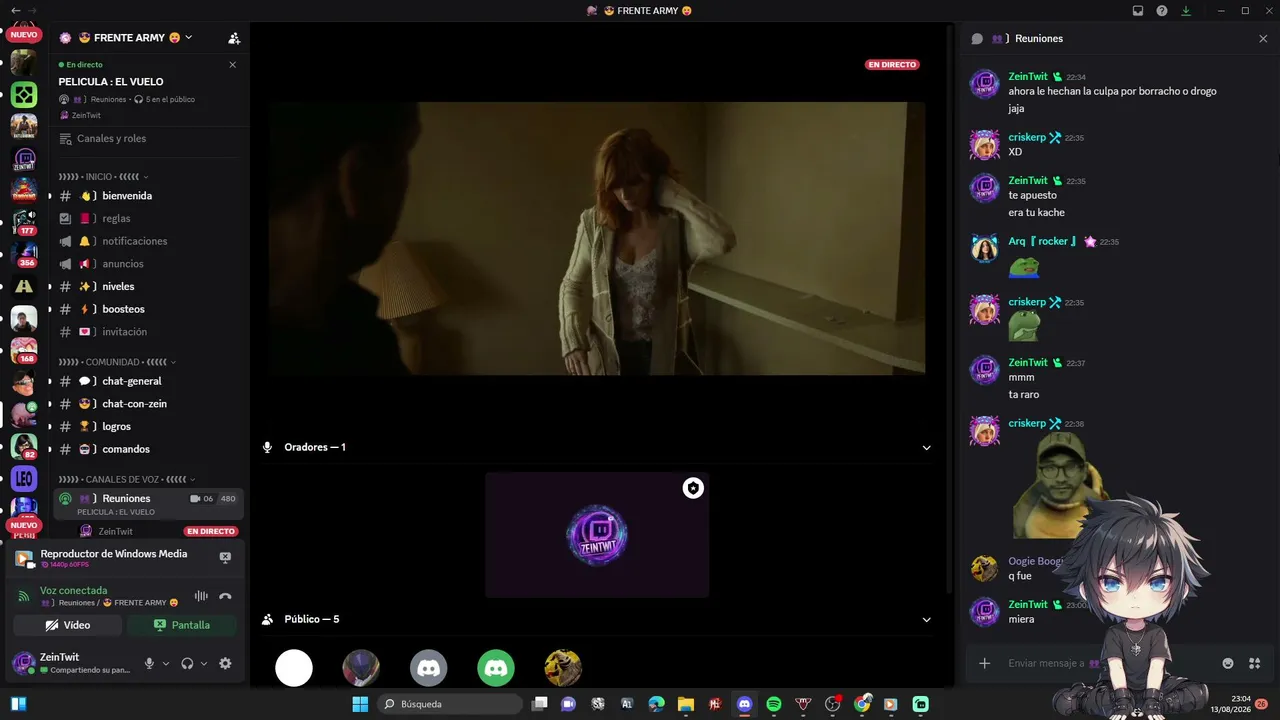Image resolution: width=1280 pixels, height=720 pixels.
Task: Open the invite people icon for FRENTE ARMY
Action: [234, 38]
